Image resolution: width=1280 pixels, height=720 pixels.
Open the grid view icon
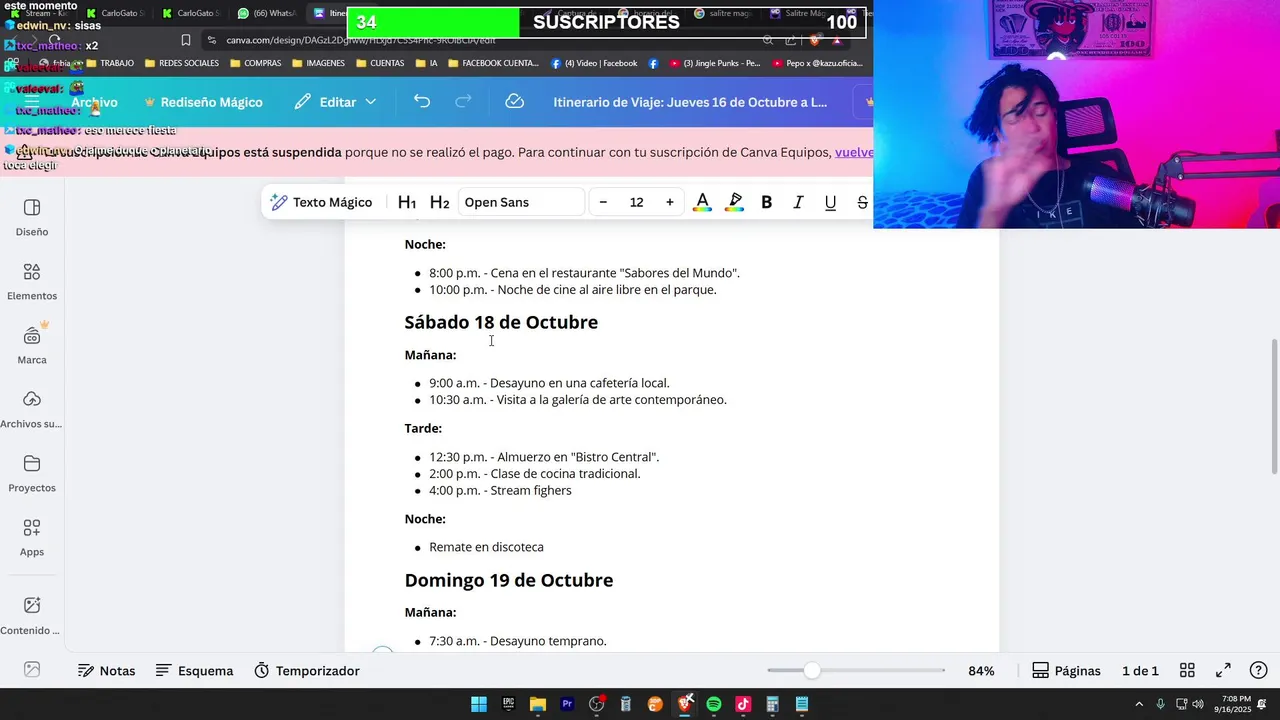tap(1187, 671)
